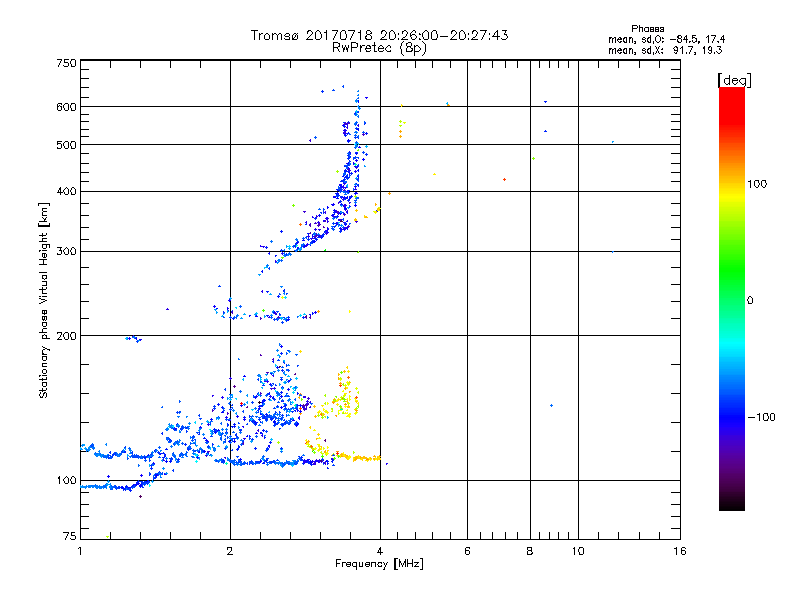Click the x-axis tick label '6'
Viewport: 800px width, 600px height.
coord(467,551)
